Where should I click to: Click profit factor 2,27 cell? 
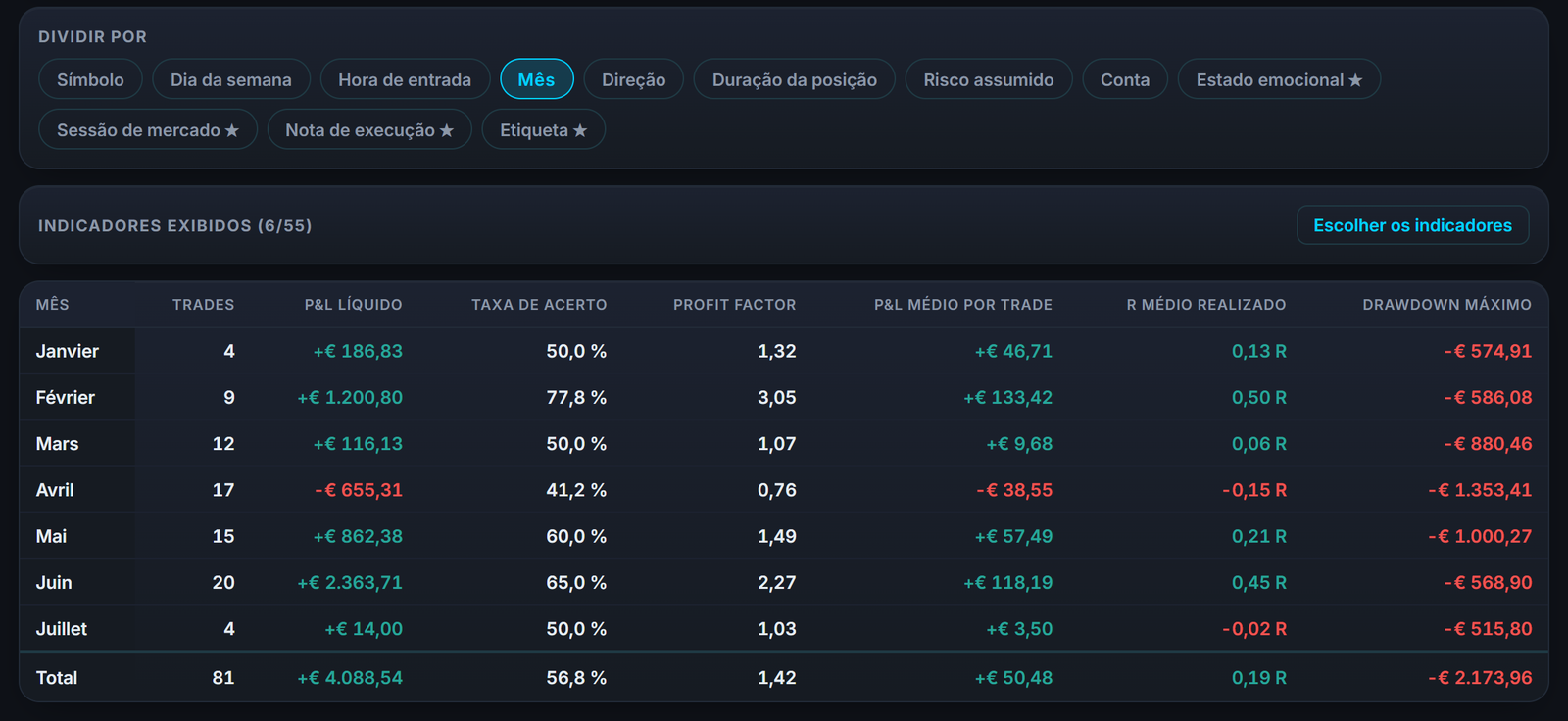tap(777, 582)
